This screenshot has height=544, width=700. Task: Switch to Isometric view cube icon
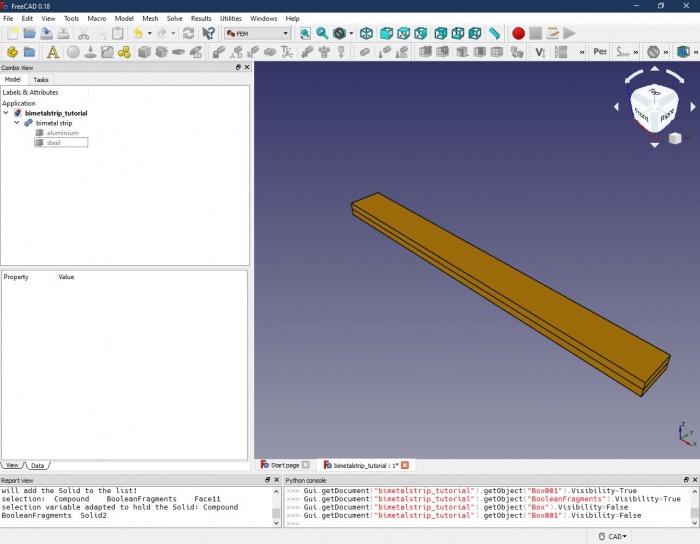366,33
